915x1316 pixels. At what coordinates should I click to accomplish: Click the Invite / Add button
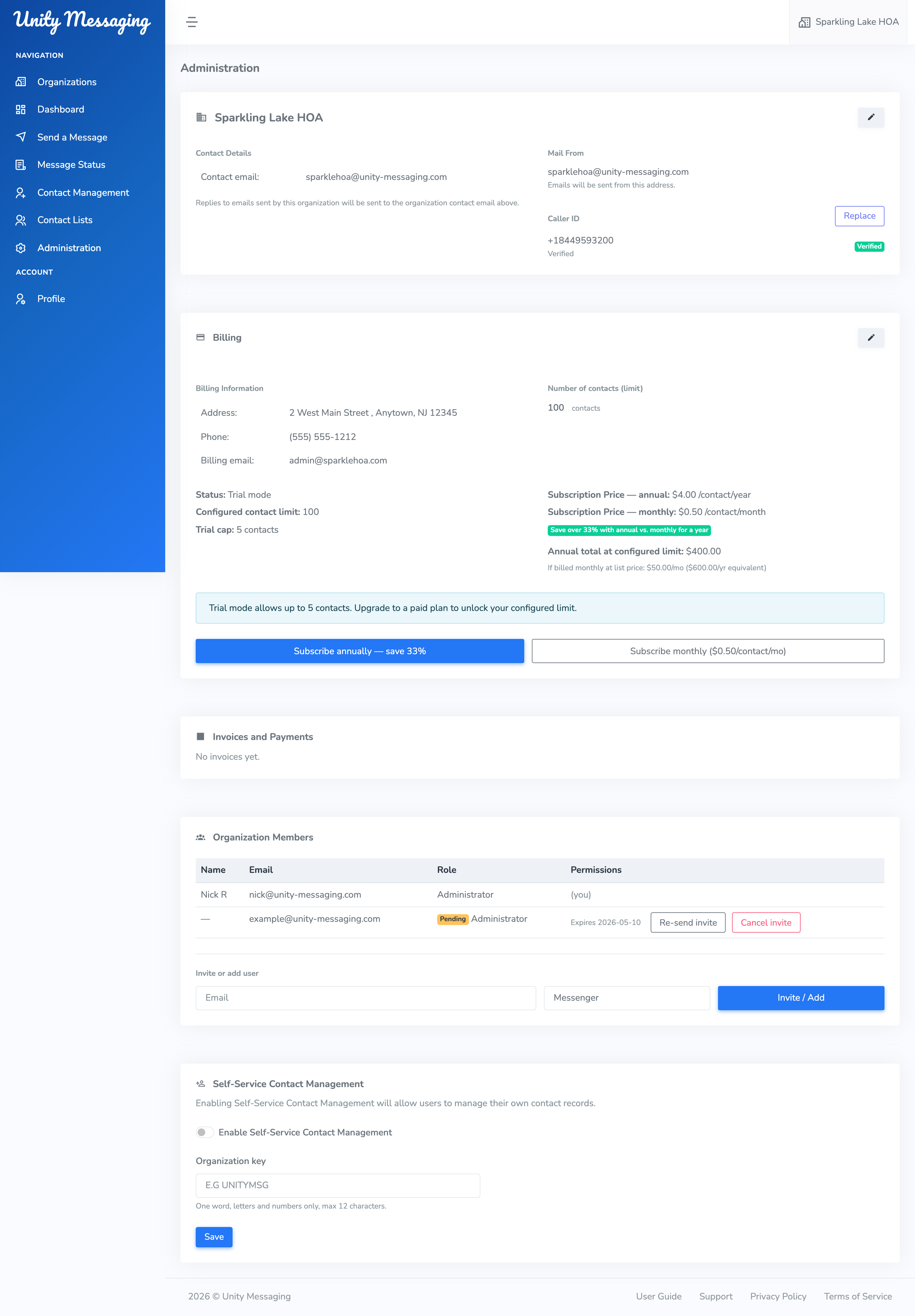click(x=801, y=998)
